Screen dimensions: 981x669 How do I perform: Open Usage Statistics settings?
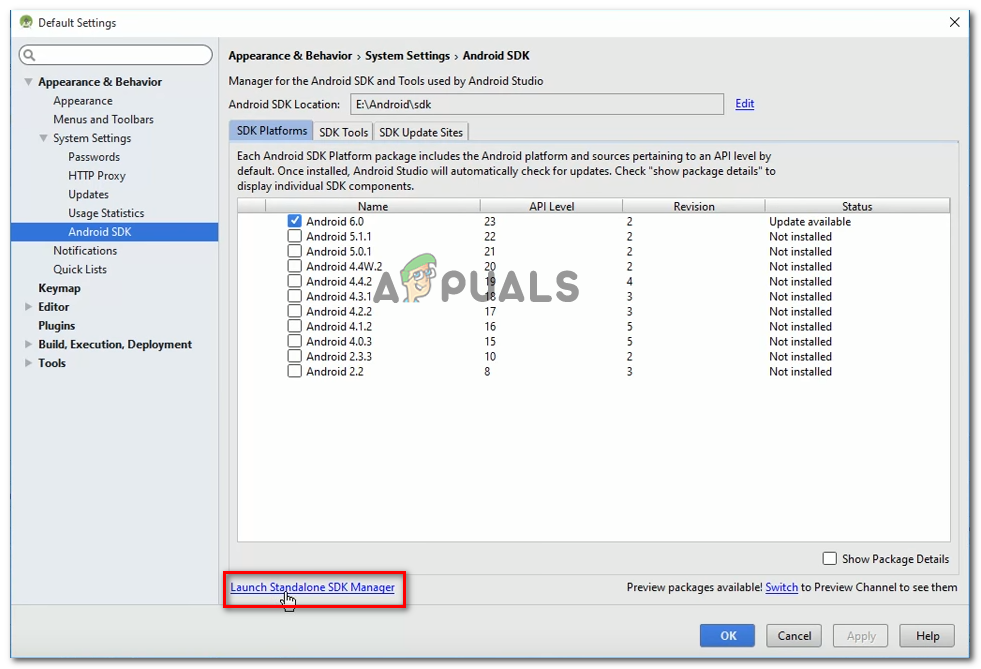click(x=106, y=213)
